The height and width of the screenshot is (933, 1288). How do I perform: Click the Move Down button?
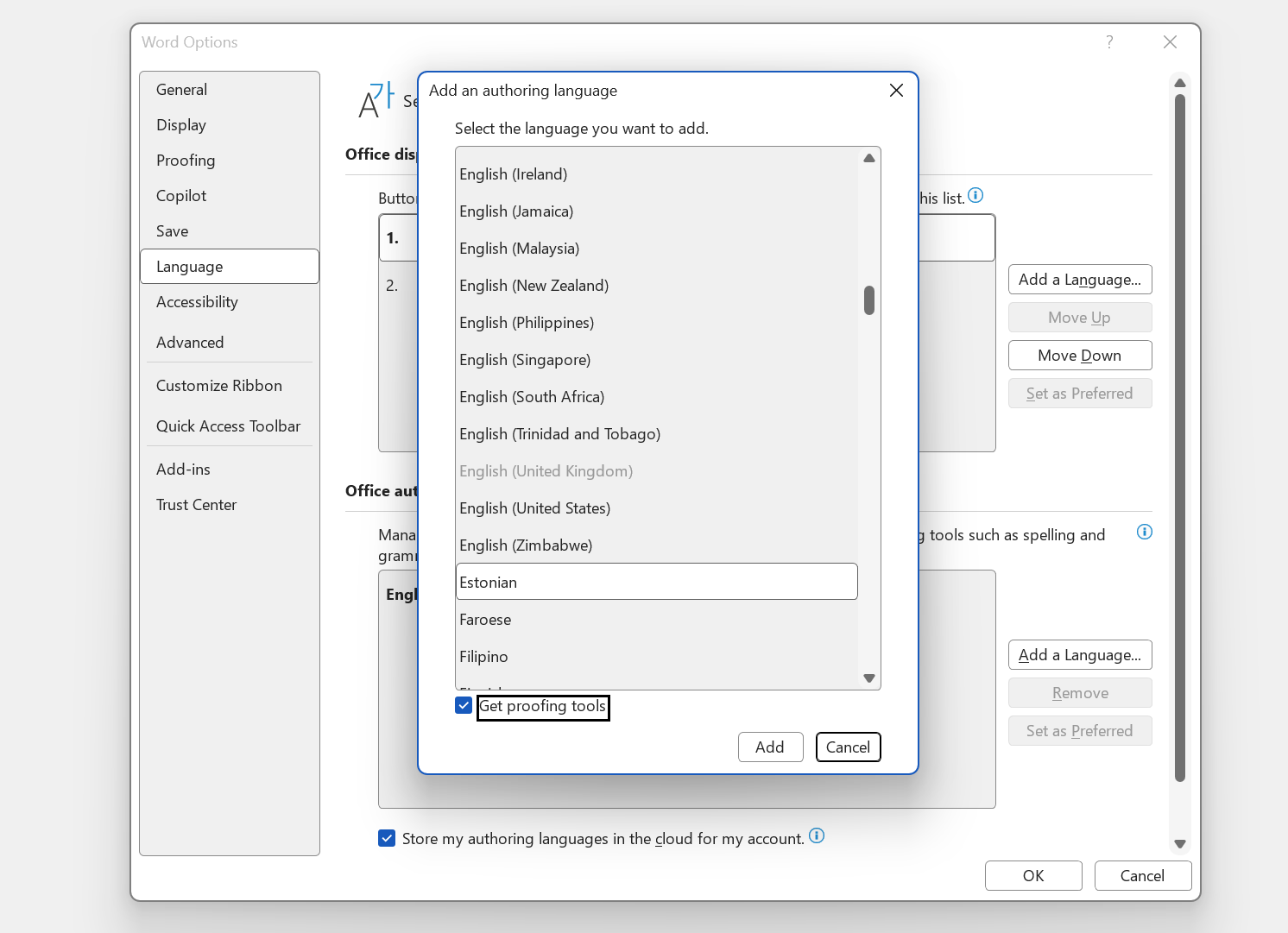click(1080, 356)
